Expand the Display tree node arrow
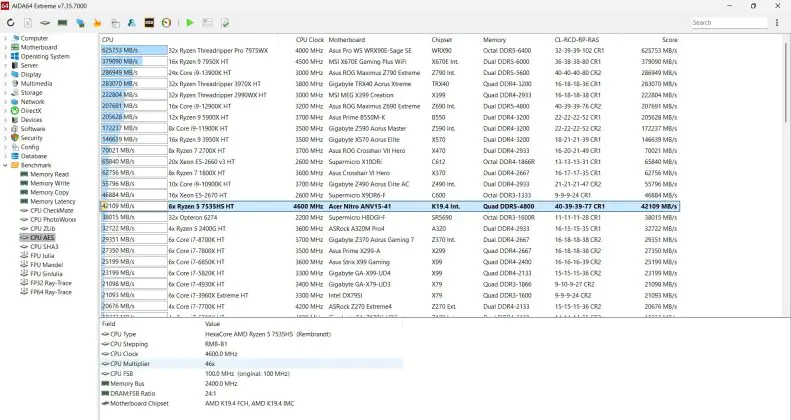The width and height of the screenshot is (791, 420). pos(5,75)
